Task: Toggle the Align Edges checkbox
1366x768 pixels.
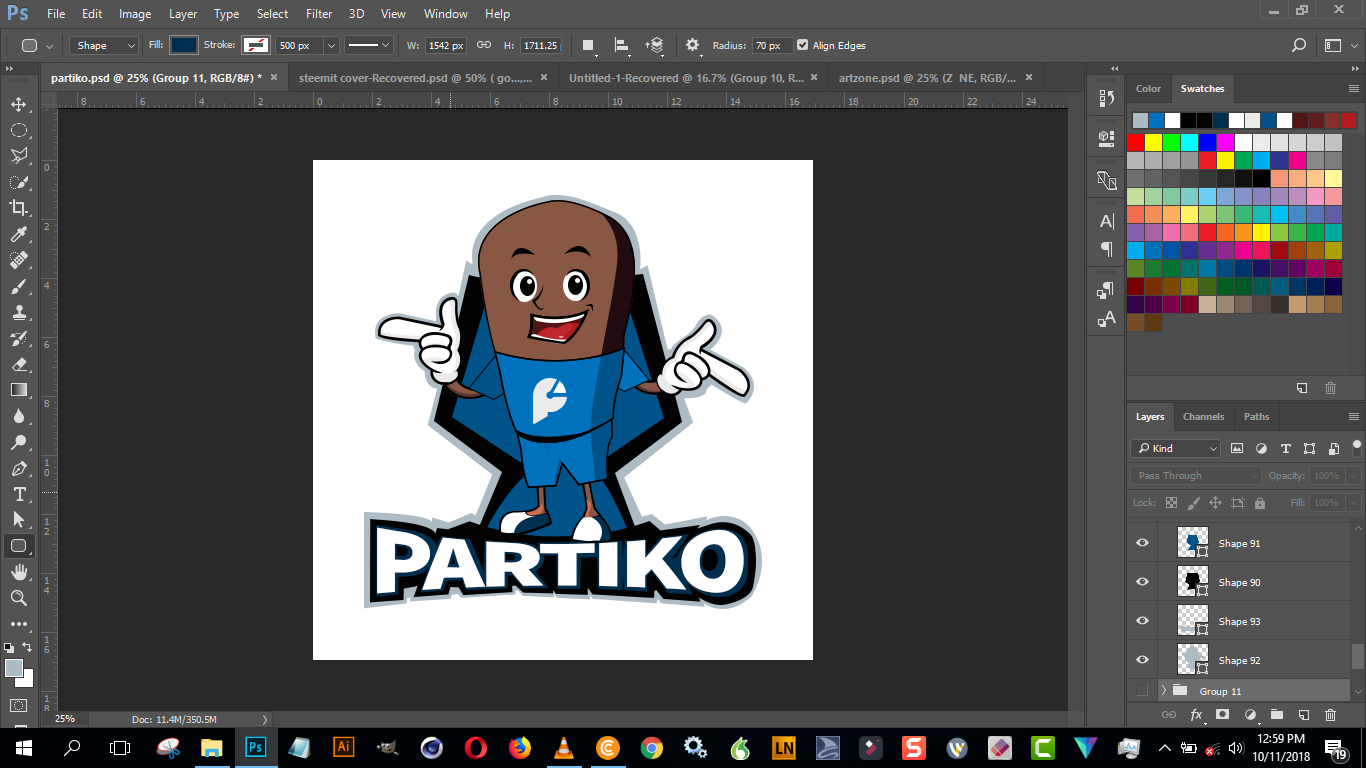Action: pos(803,45)
